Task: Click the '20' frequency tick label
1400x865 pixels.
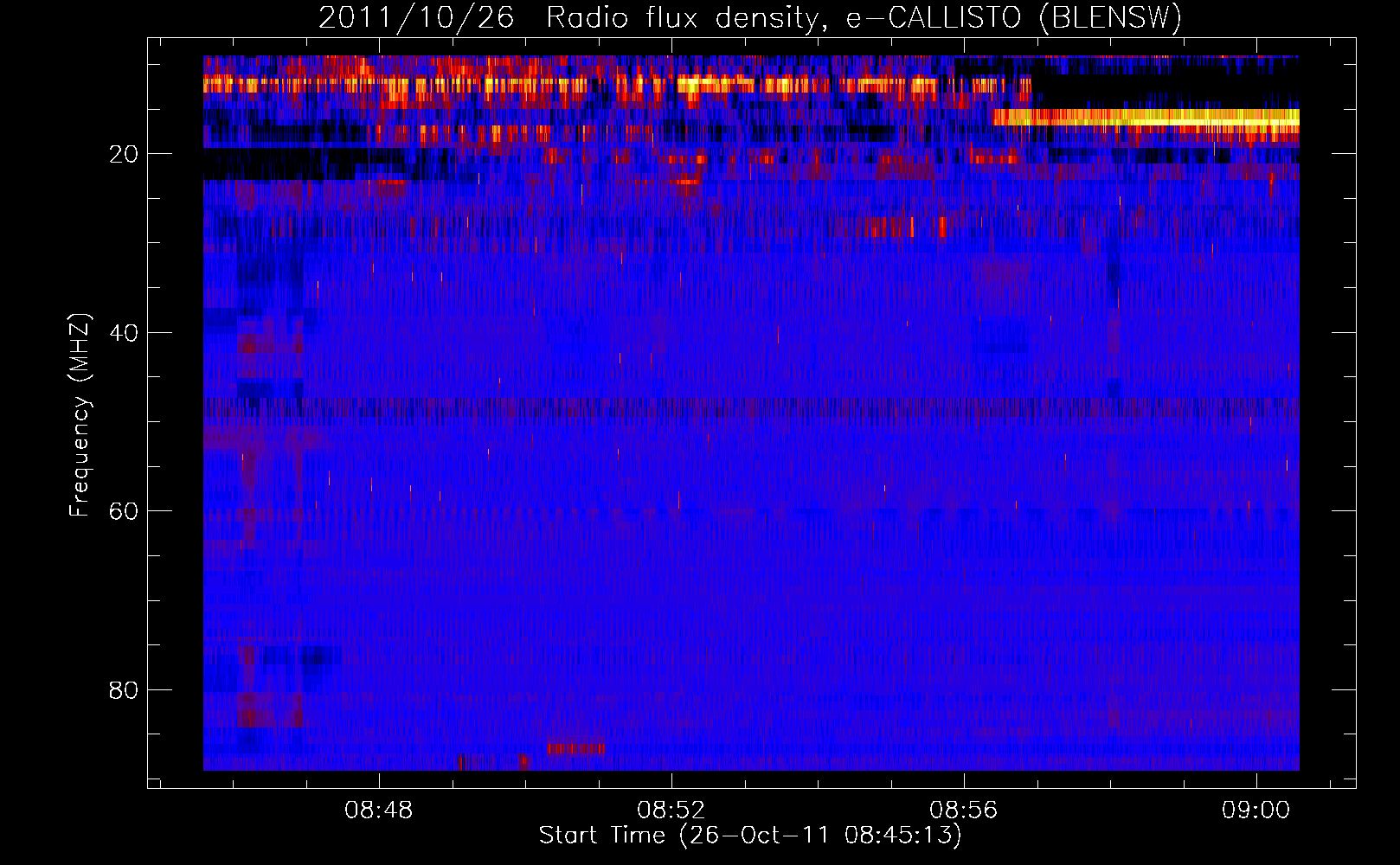Action: [x=124, y=154]
